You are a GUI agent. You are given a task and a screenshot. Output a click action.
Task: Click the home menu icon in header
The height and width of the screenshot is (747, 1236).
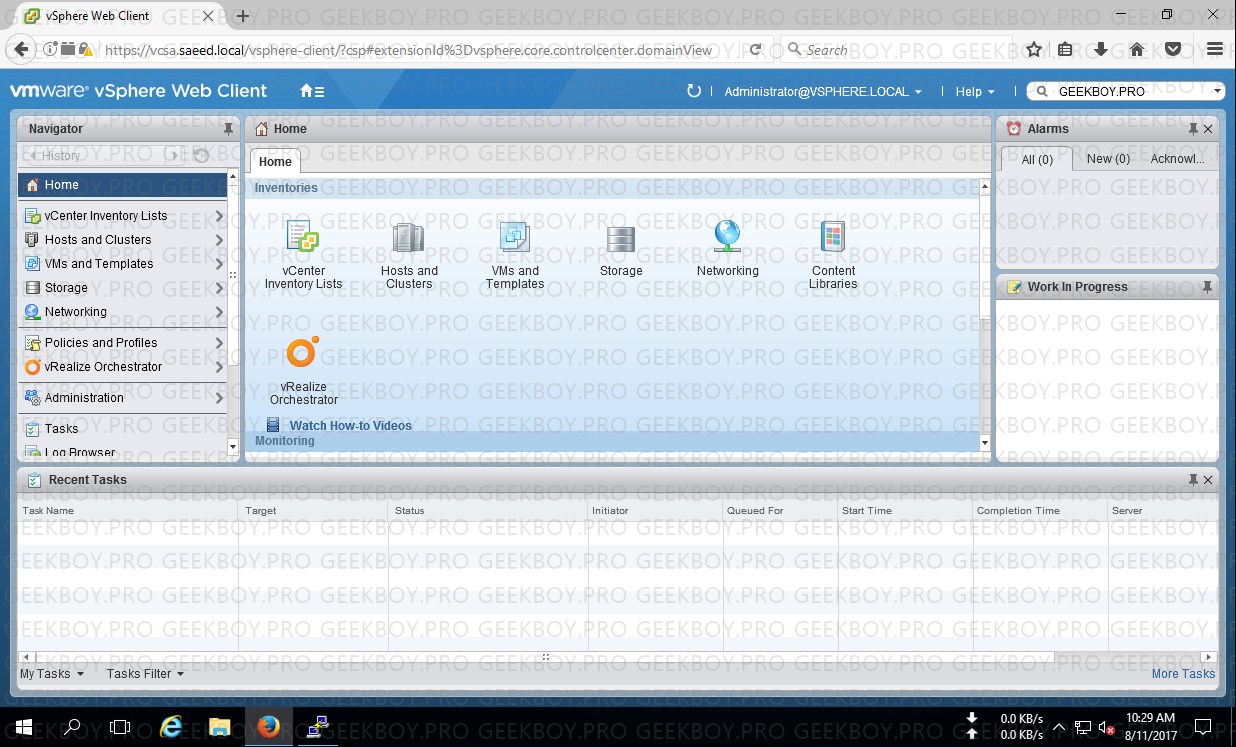click(x=312, y=91)
